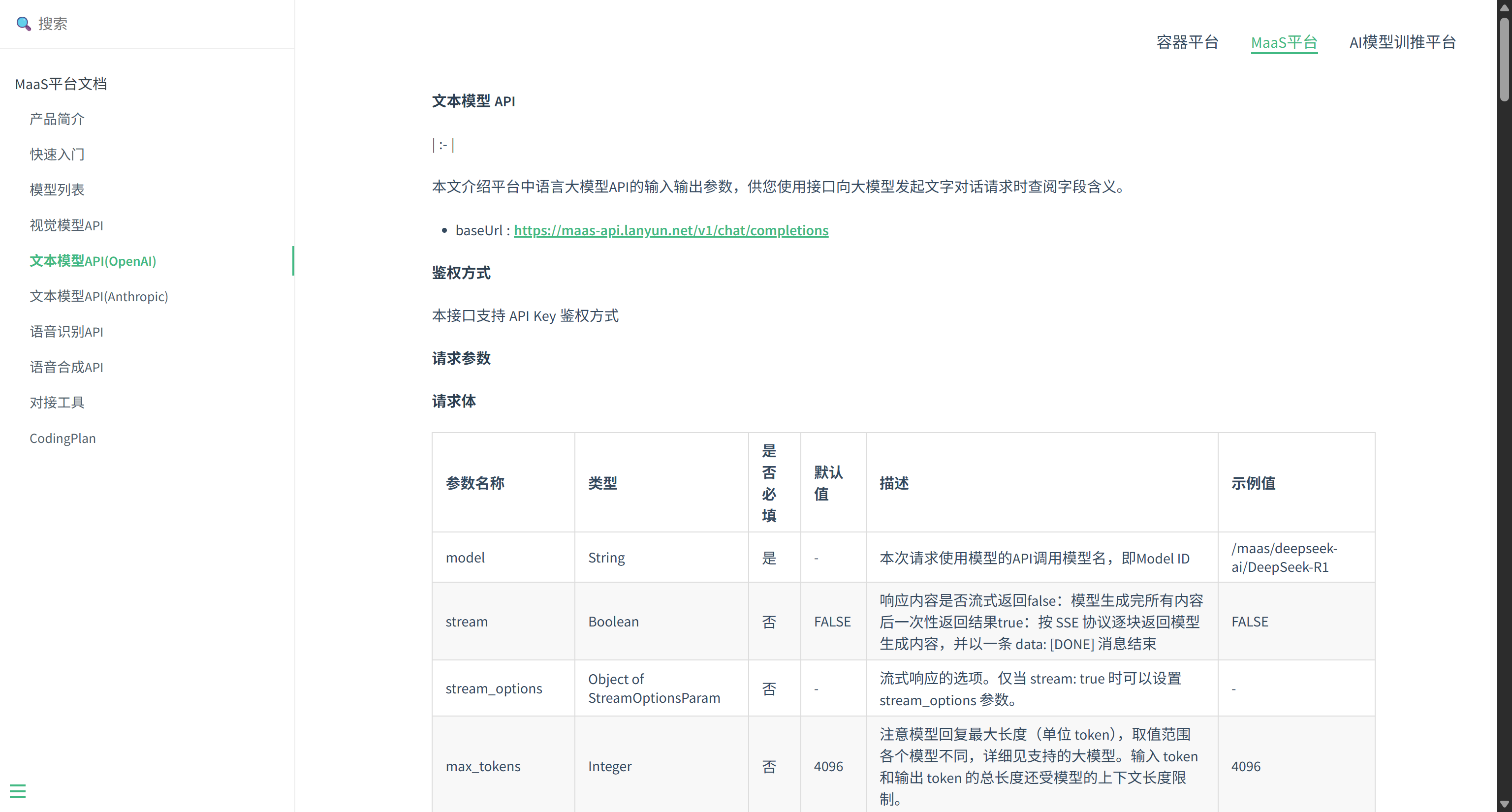This screenshot has height=812, width=1512.
Task: Toggle sidebar with hamburger menu icon
Action: (18, 791)
